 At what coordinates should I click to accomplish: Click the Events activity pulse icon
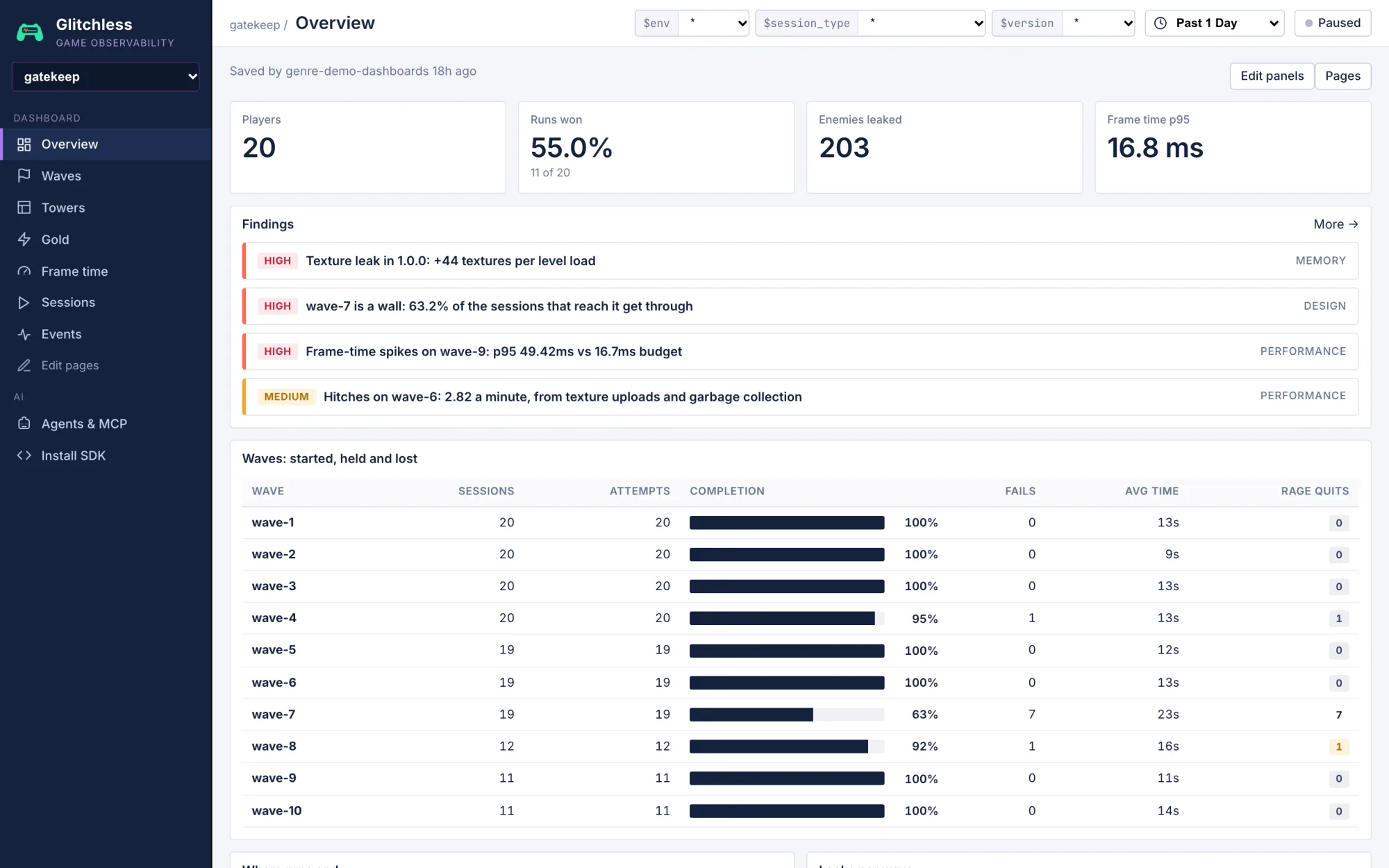(x=24, y=335)
